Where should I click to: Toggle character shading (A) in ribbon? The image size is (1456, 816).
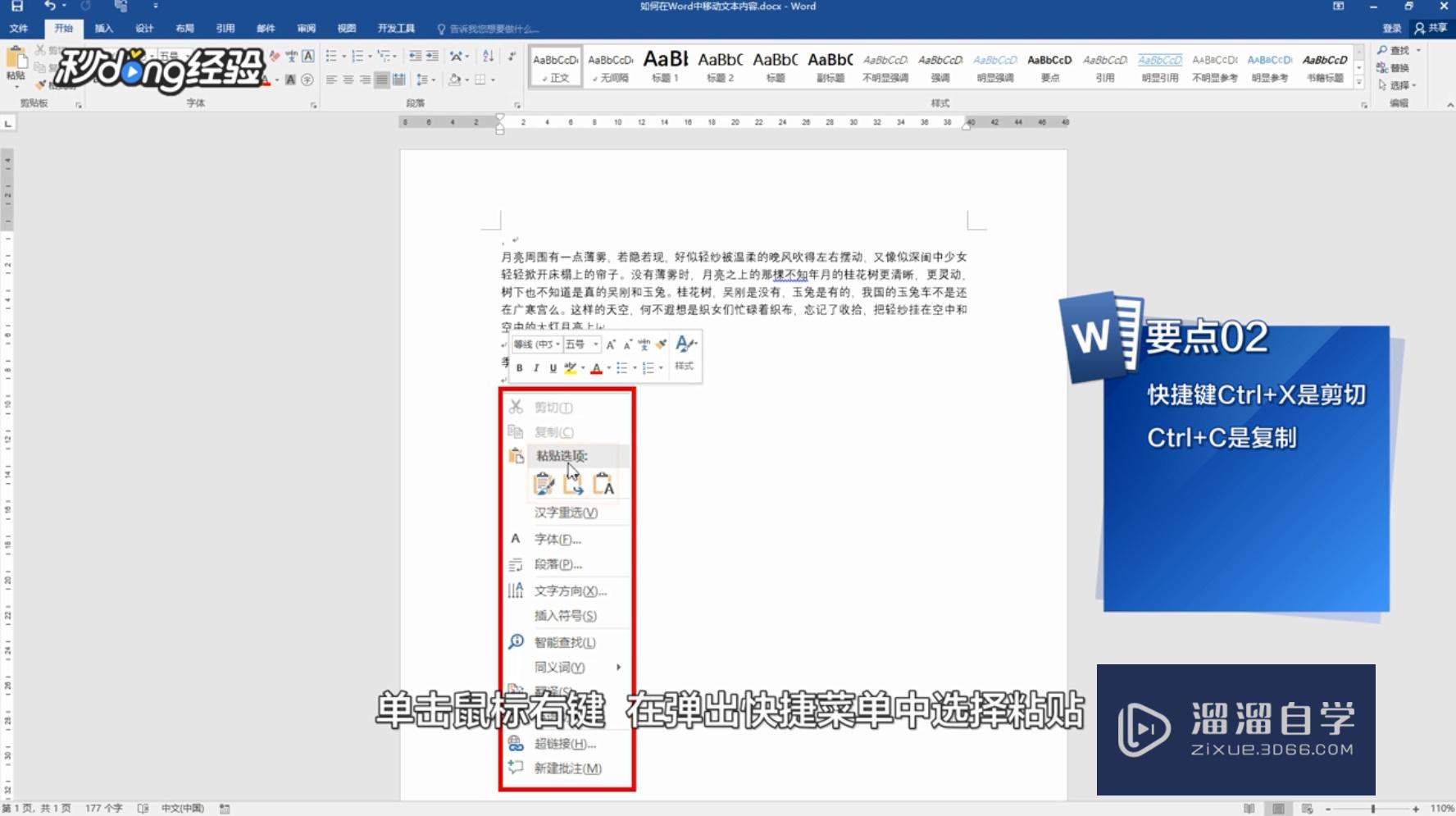(290, 80)
